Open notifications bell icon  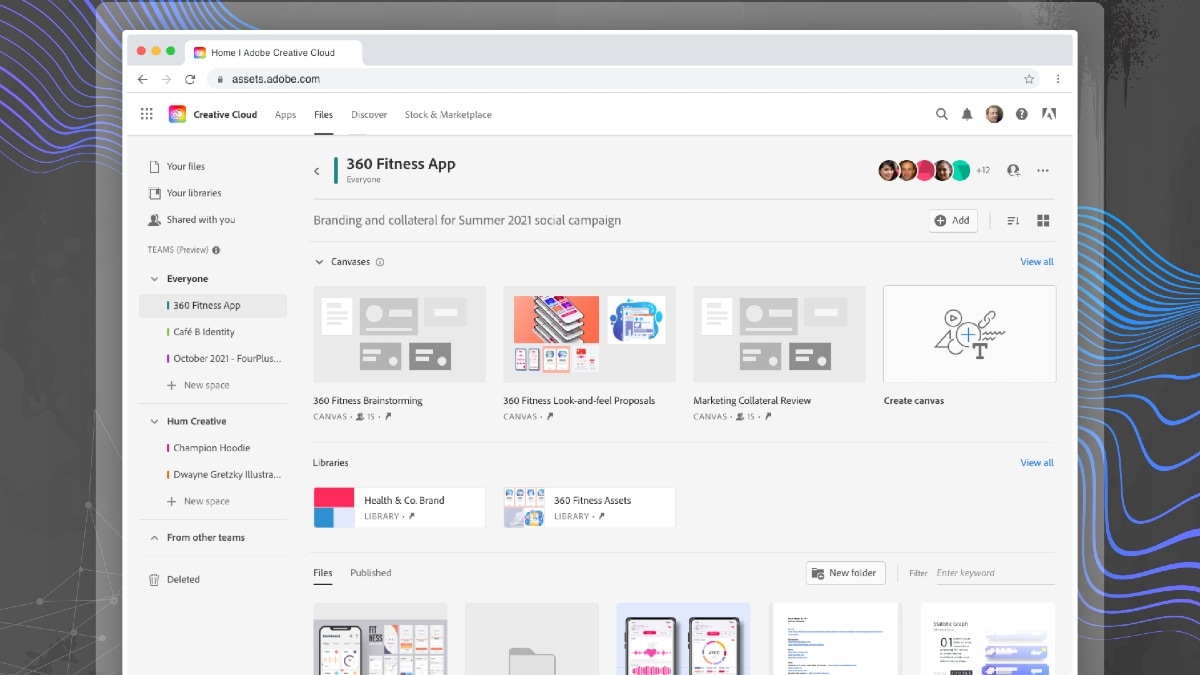[967, 114]
